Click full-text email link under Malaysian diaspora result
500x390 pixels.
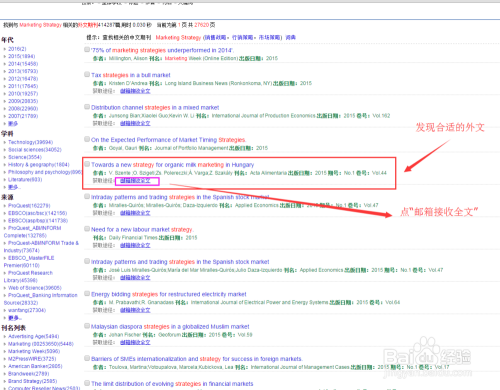[135, 342]
